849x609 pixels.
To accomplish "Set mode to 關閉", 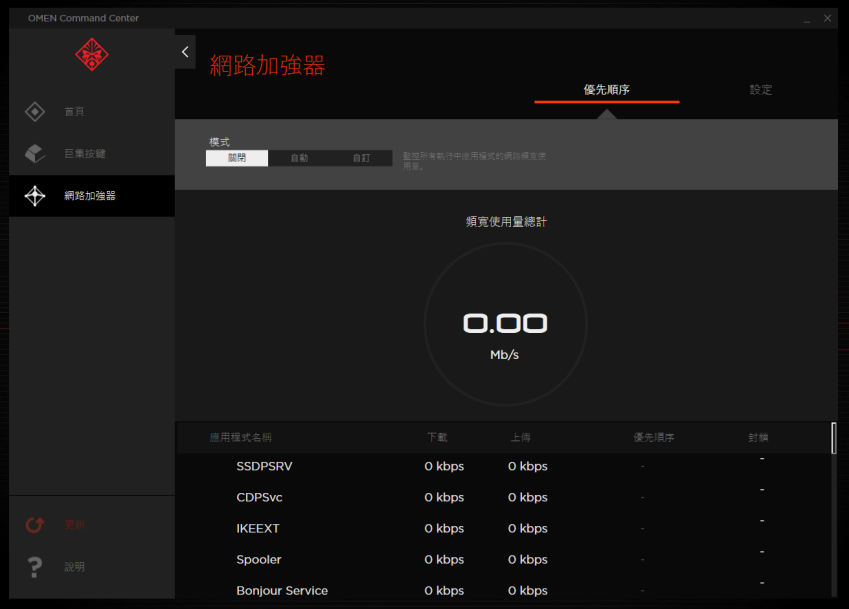I will [237, 158].
